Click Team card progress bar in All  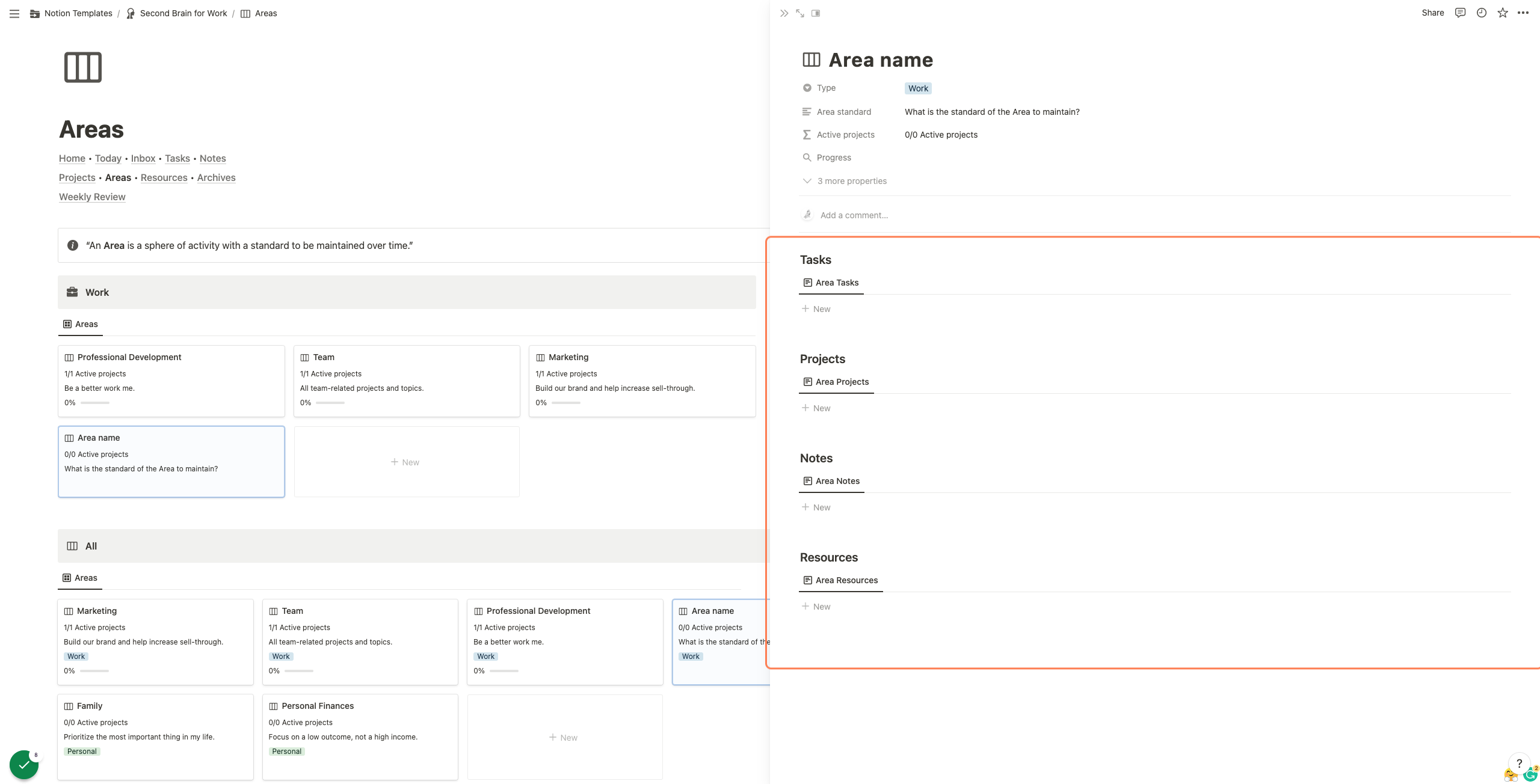click(299, 671)
